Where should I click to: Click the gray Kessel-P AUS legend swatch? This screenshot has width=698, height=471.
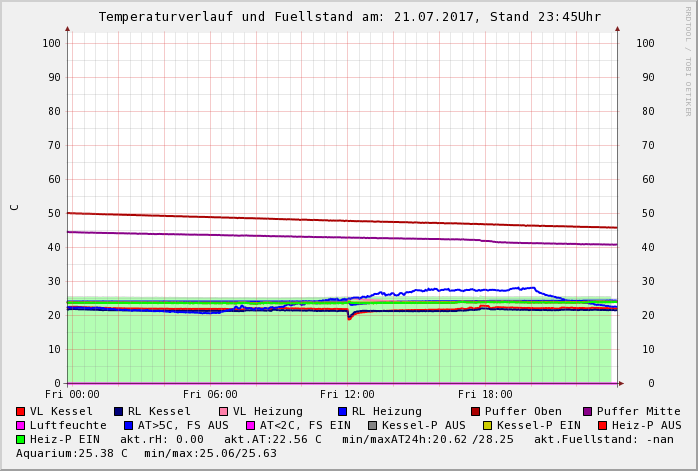click(372, 426)
